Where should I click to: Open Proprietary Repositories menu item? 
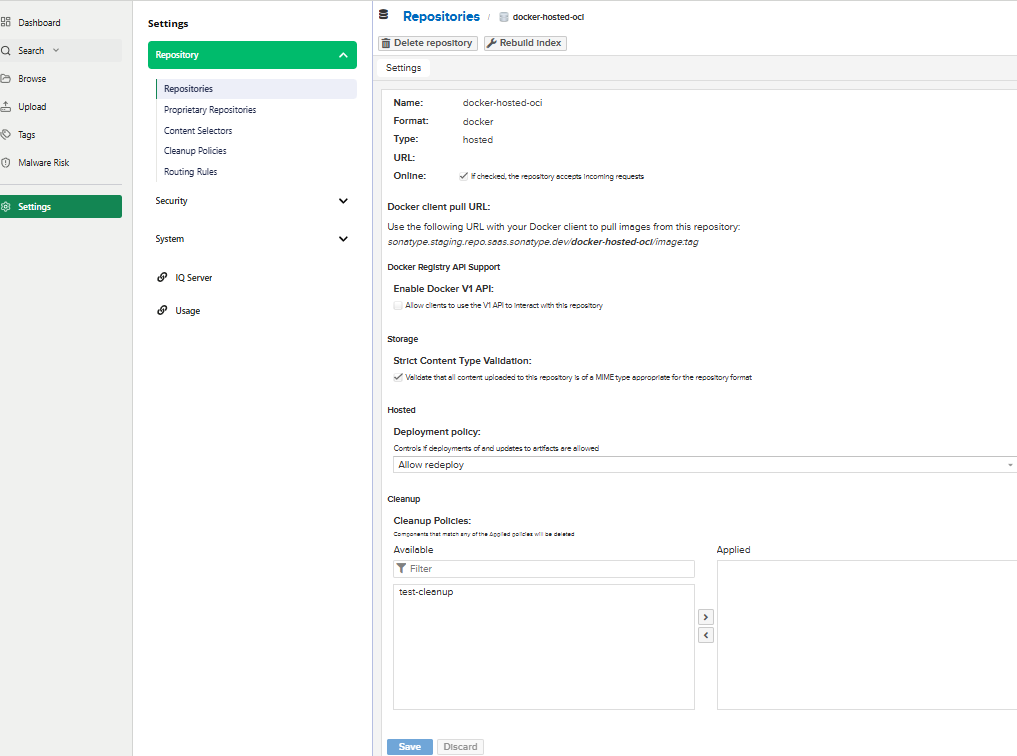click(210, 110)
